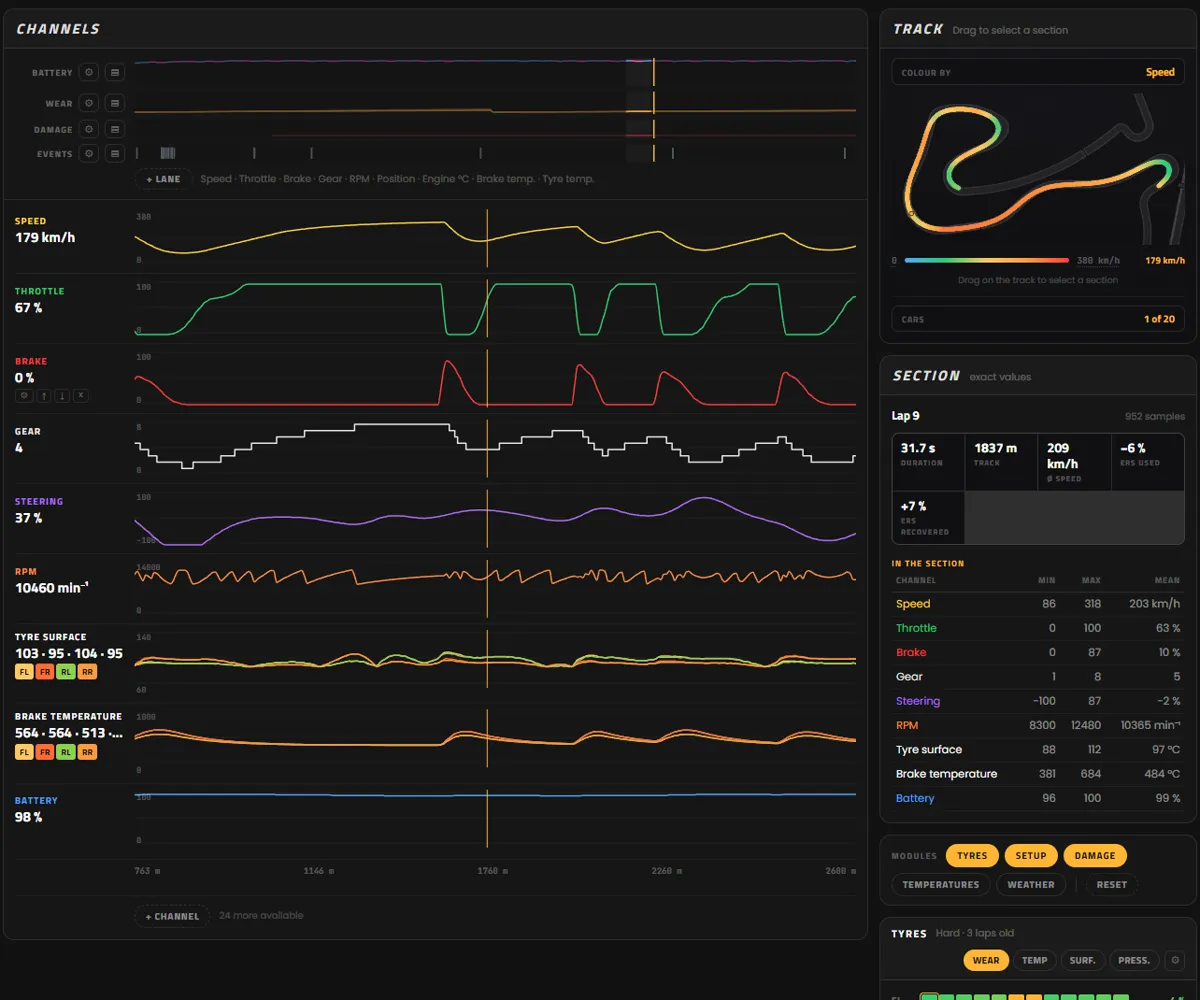This screenshot has height=1000, width=1200.
Task: Open Tyres module settings gear
Action: click(1176, 960)
